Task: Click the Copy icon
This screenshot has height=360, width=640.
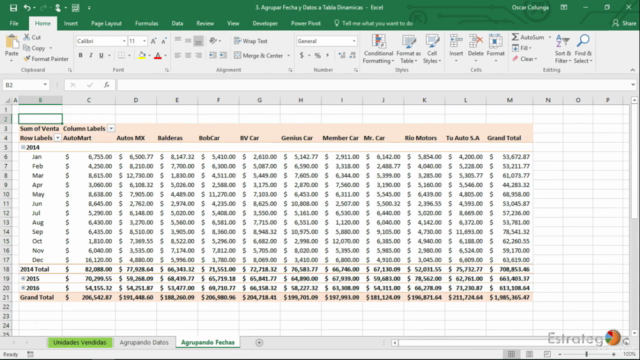Action: 27,48
